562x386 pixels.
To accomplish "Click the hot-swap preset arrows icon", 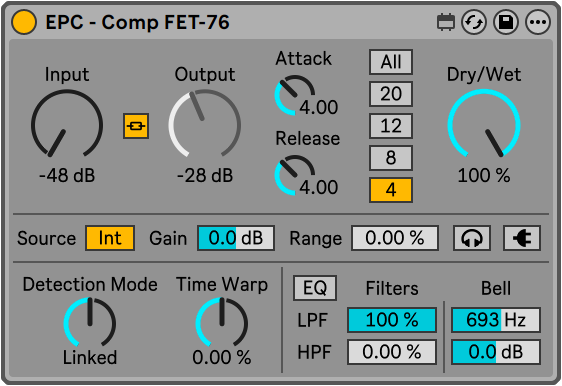I will click(x=474, y=22).
